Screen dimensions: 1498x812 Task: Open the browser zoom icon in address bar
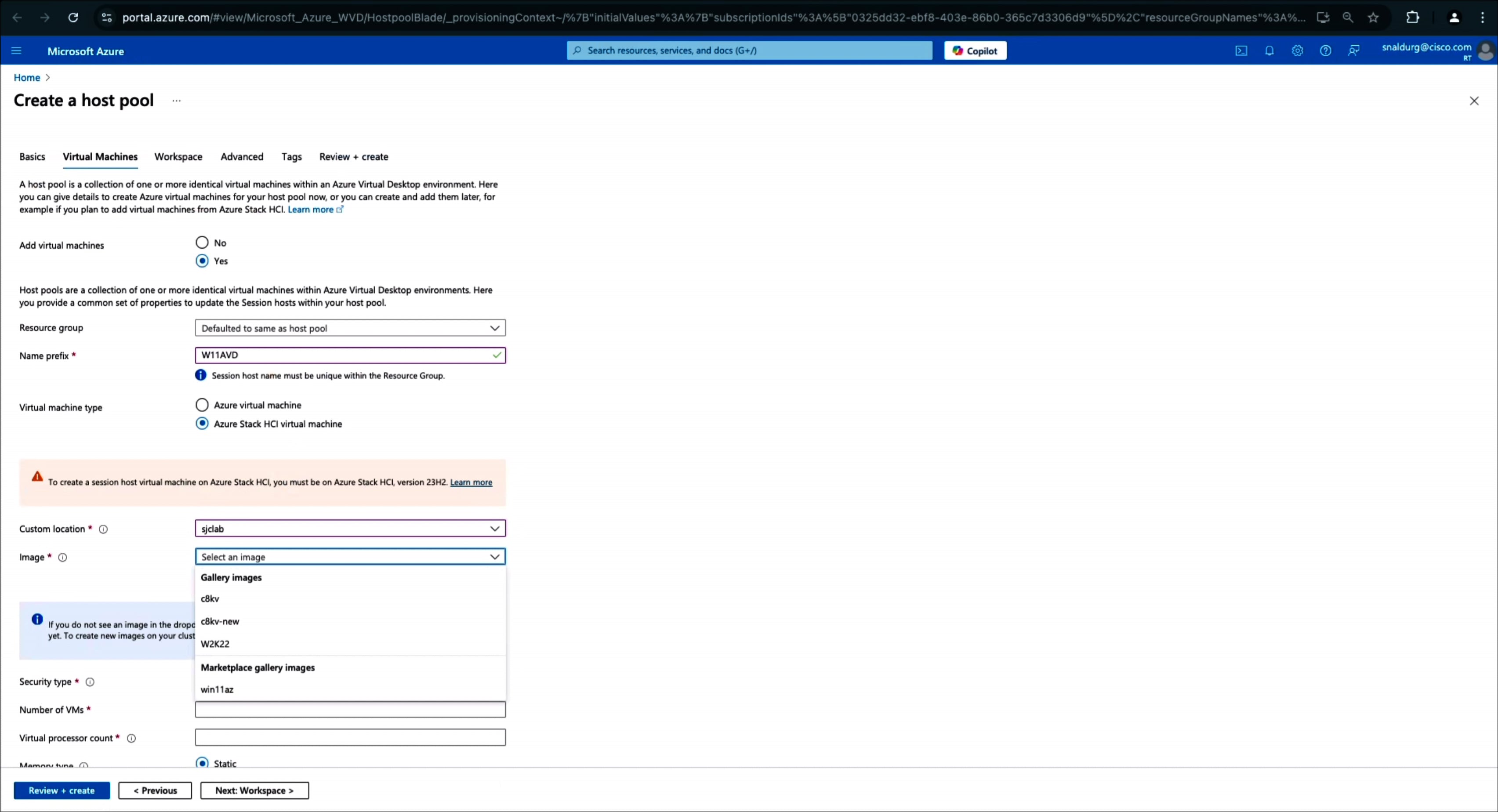1348,18
